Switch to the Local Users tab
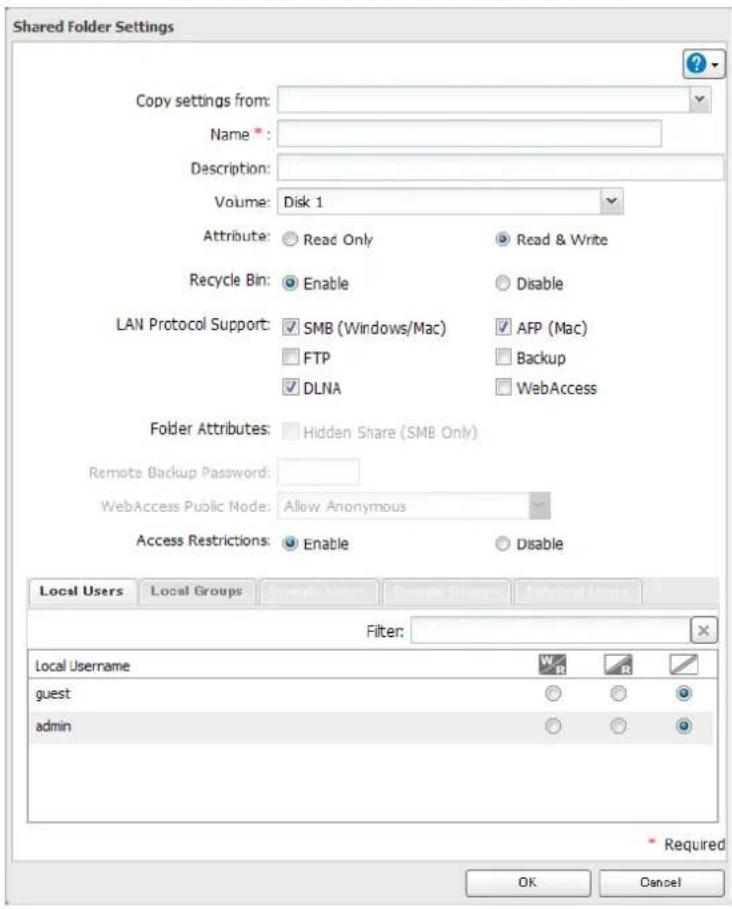732x909 pixels. point(82,592)
